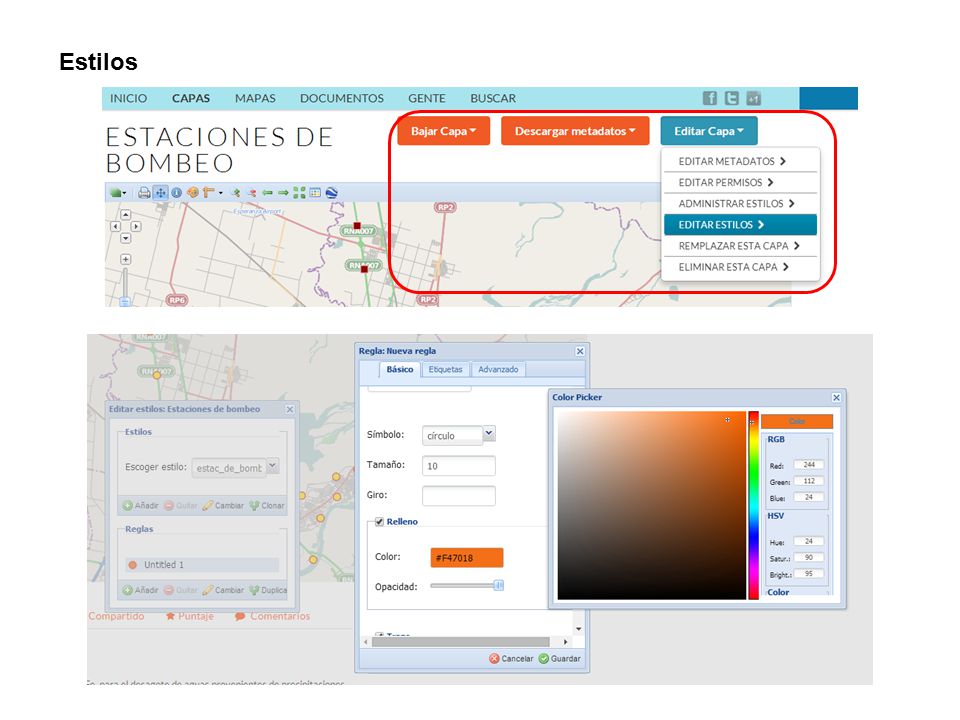Go to INICIO in the navigation bar
The image size is (960, 720).
(129, 99)
